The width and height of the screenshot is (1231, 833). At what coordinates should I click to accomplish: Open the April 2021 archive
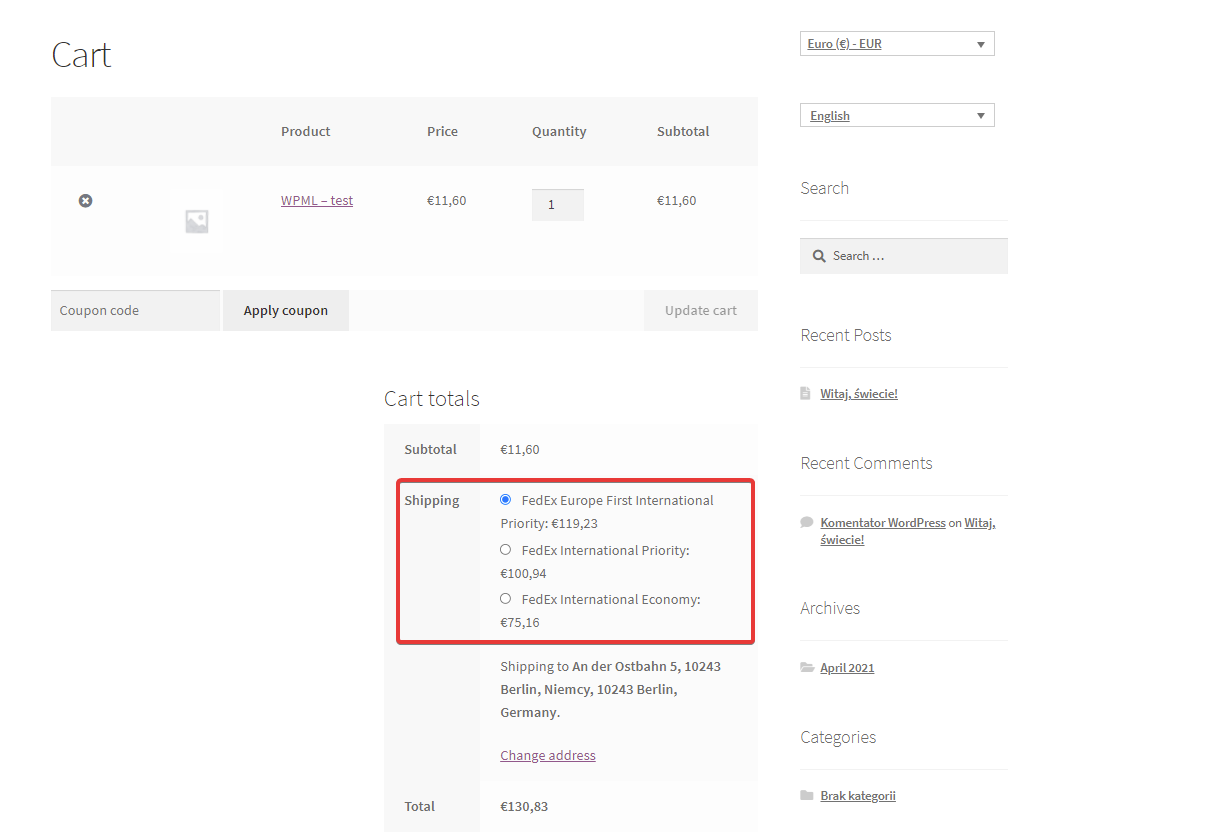(x=847, y=667)
